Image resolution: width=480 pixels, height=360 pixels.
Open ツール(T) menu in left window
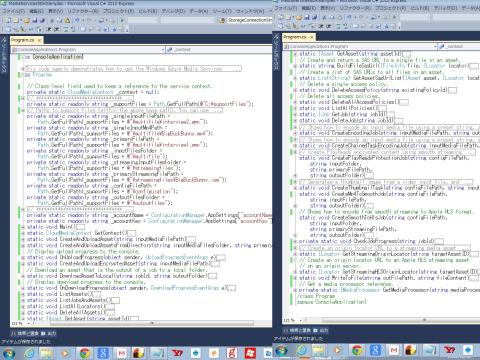coord(222,11)
